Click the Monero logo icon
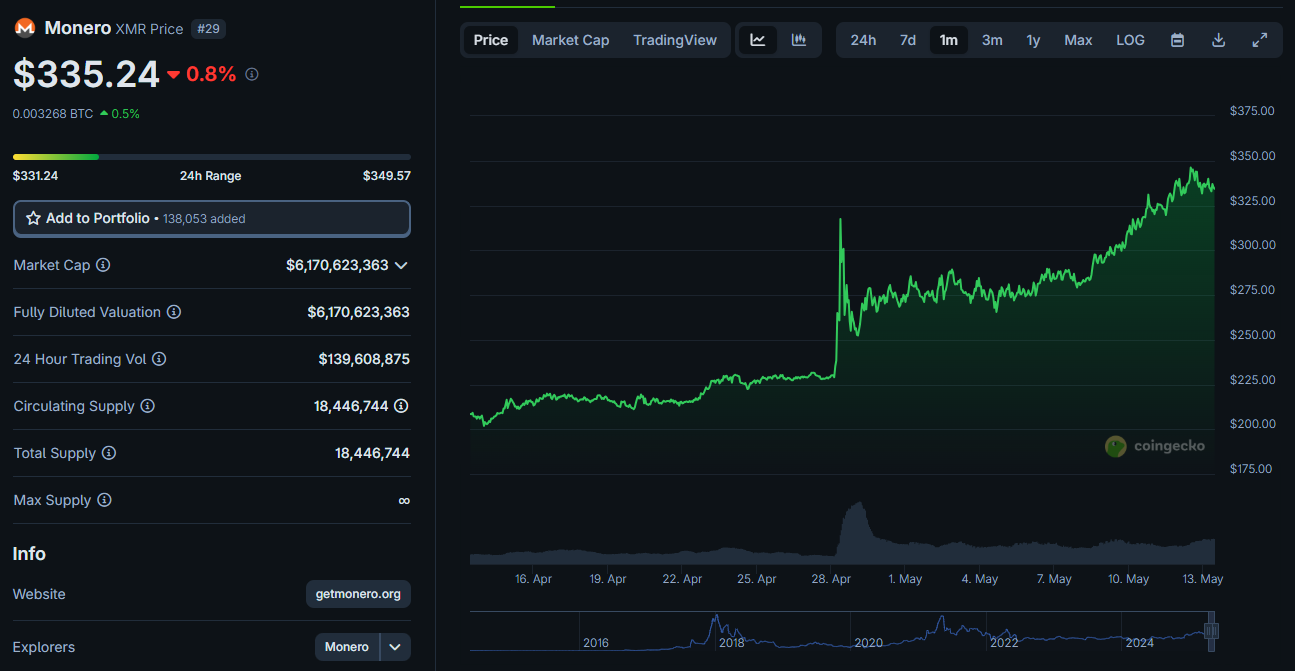 [24, 28]
